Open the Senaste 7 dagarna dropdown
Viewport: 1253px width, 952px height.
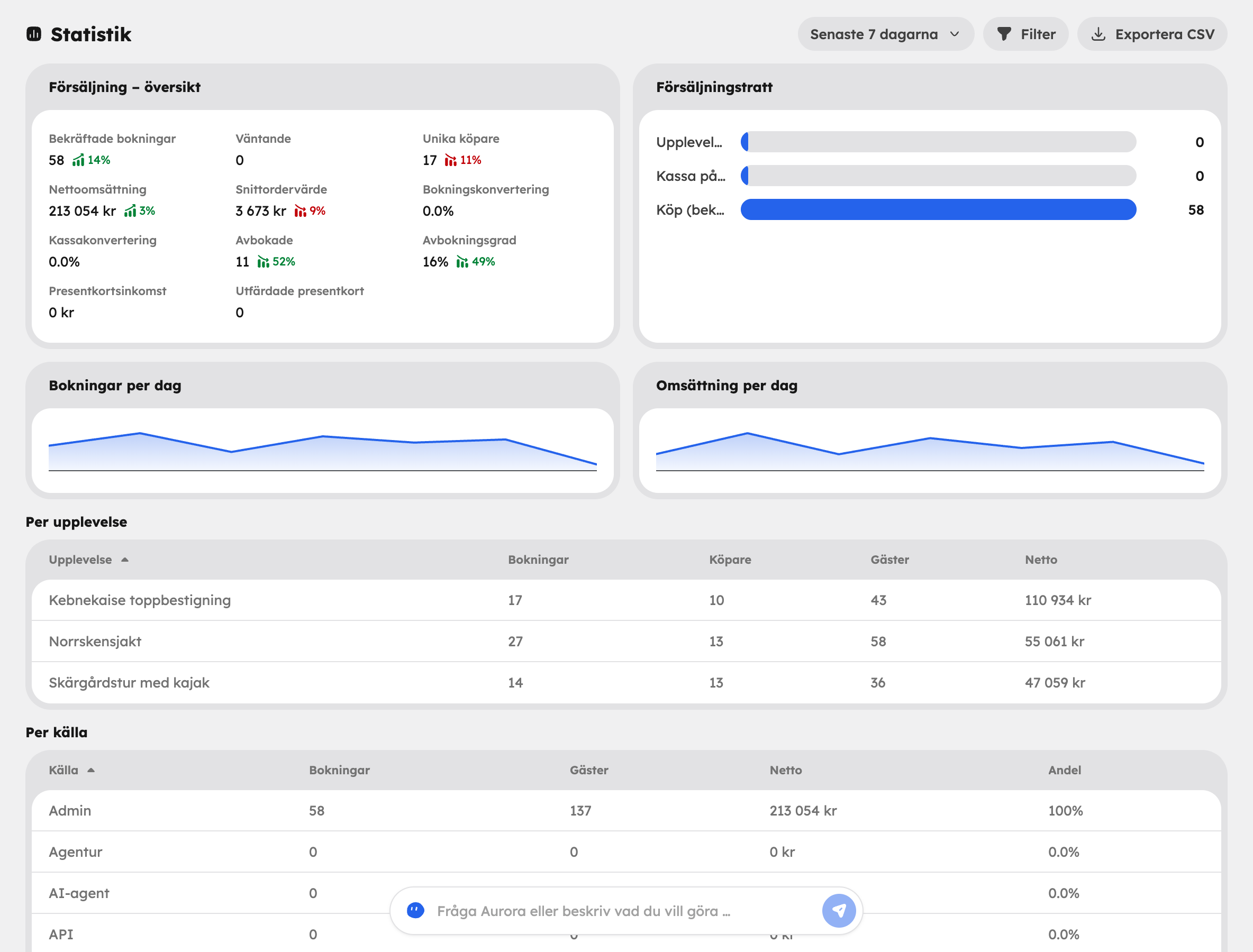(x=886, y=34)
